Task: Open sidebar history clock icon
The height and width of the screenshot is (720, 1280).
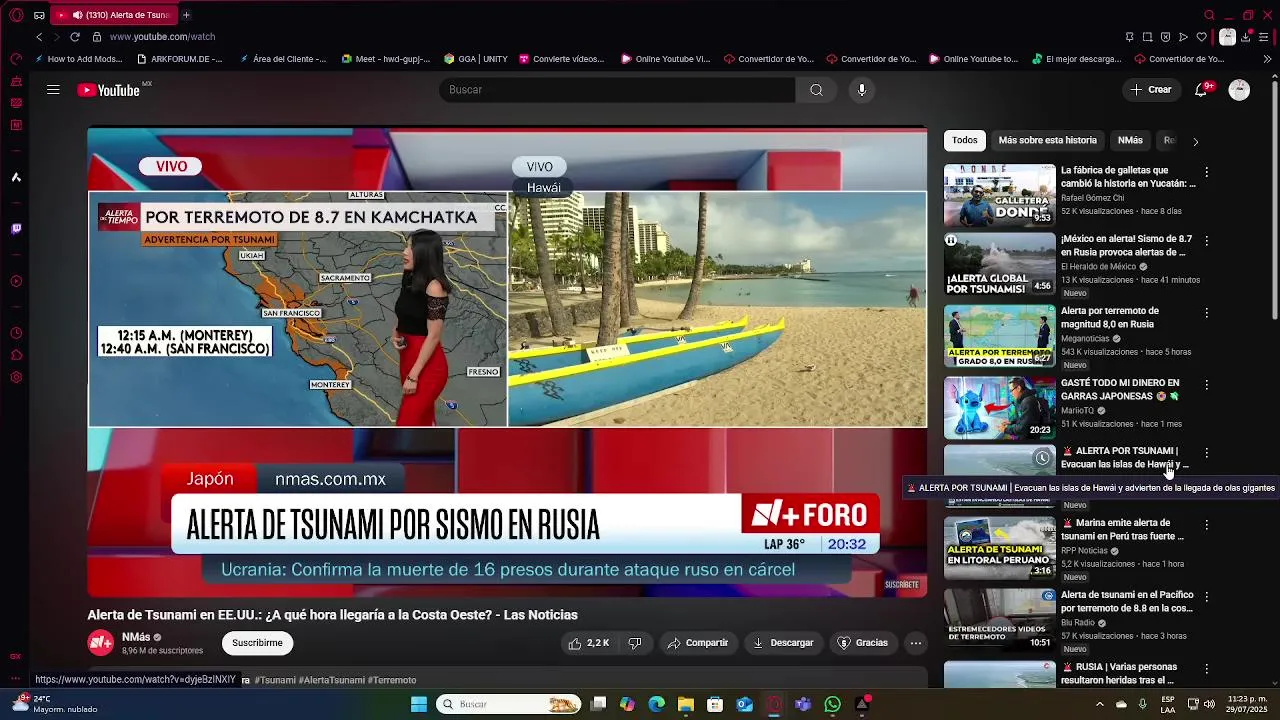Action: point(16,333)
